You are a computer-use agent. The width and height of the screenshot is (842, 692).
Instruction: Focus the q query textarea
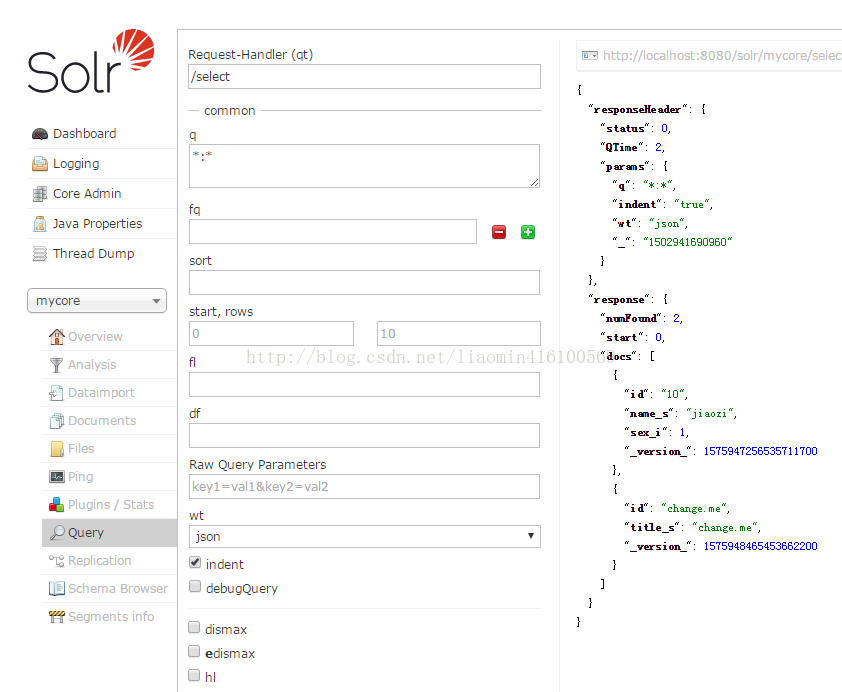tap(364, 166)
